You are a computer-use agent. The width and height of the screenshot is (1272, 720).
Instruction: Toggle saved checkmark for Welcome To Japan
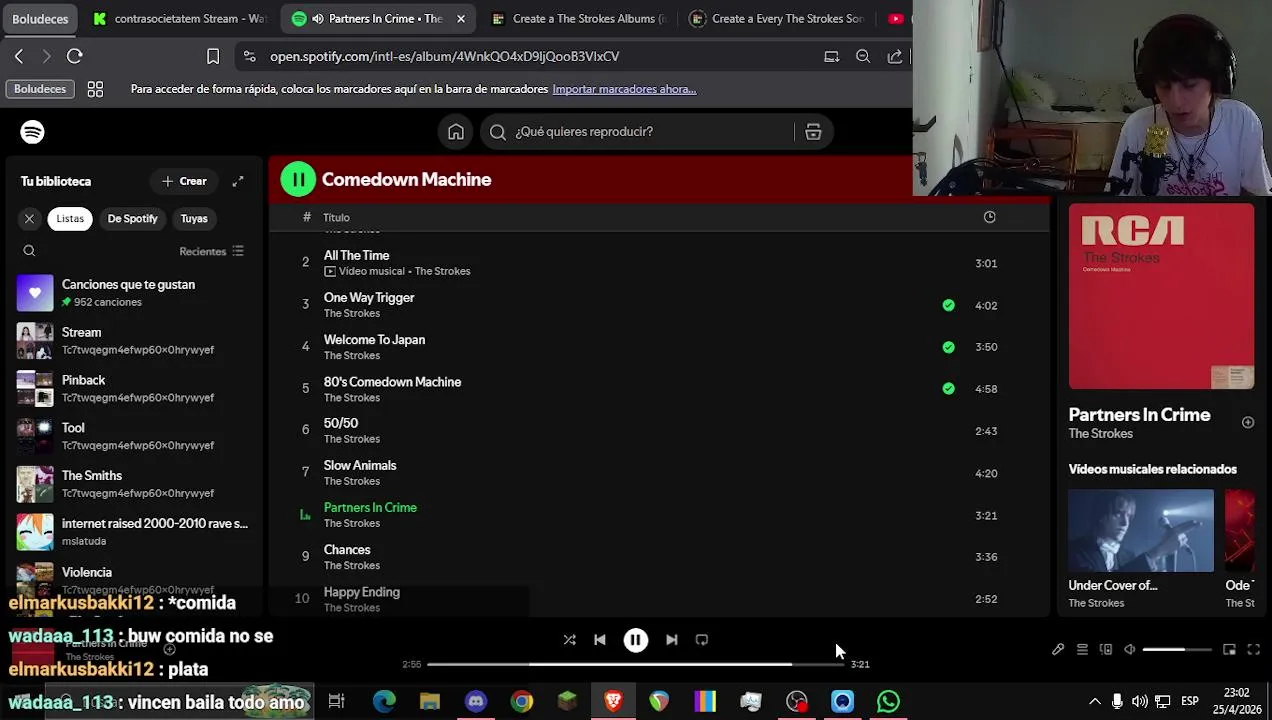click(948, 347)
